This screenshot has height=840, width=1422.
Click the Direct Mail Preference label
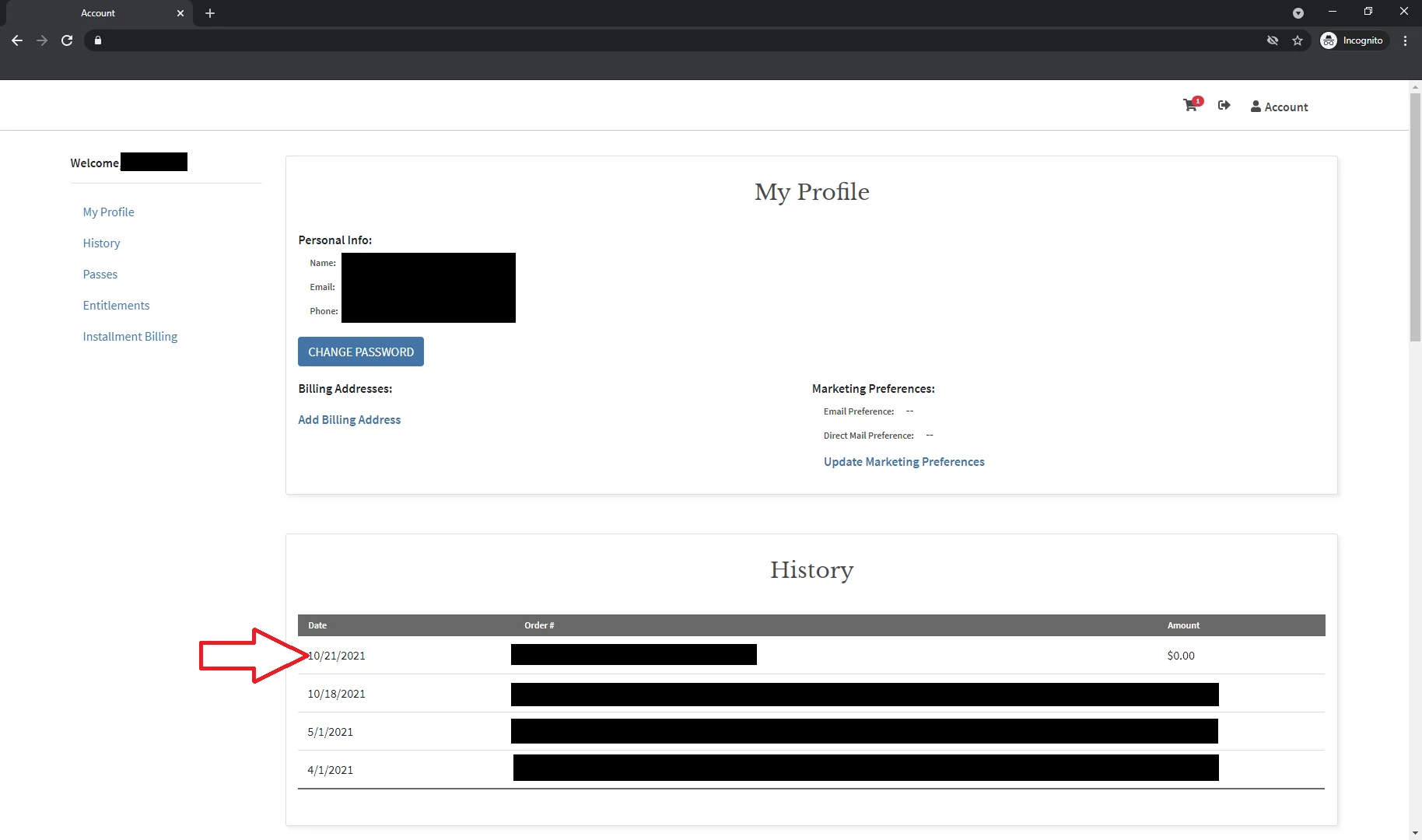pyautogui.click(x=869, y=436)
